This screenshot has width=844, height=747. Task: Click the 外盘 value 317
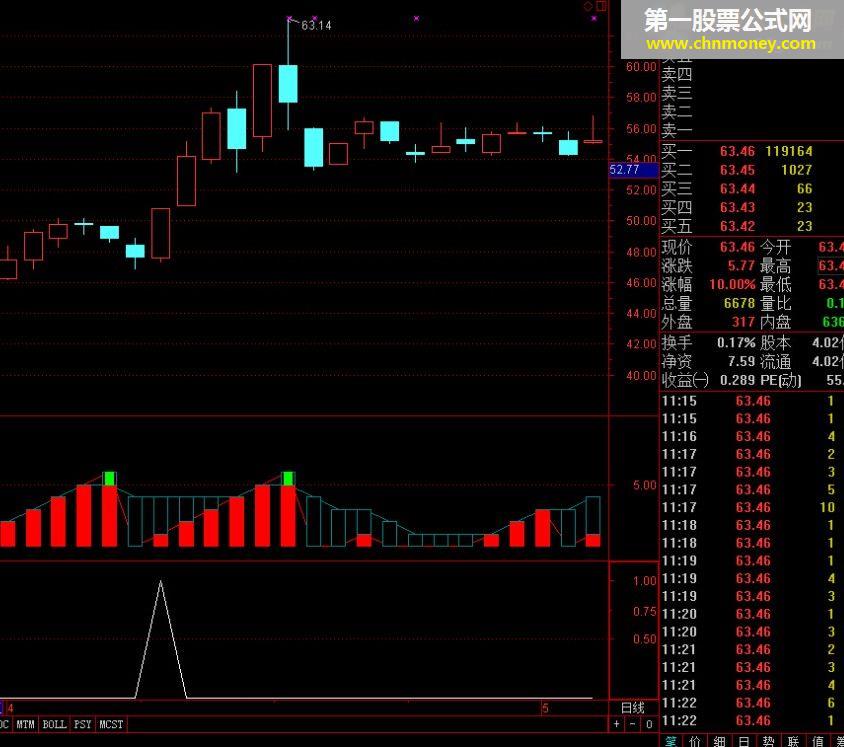point(743,322)
